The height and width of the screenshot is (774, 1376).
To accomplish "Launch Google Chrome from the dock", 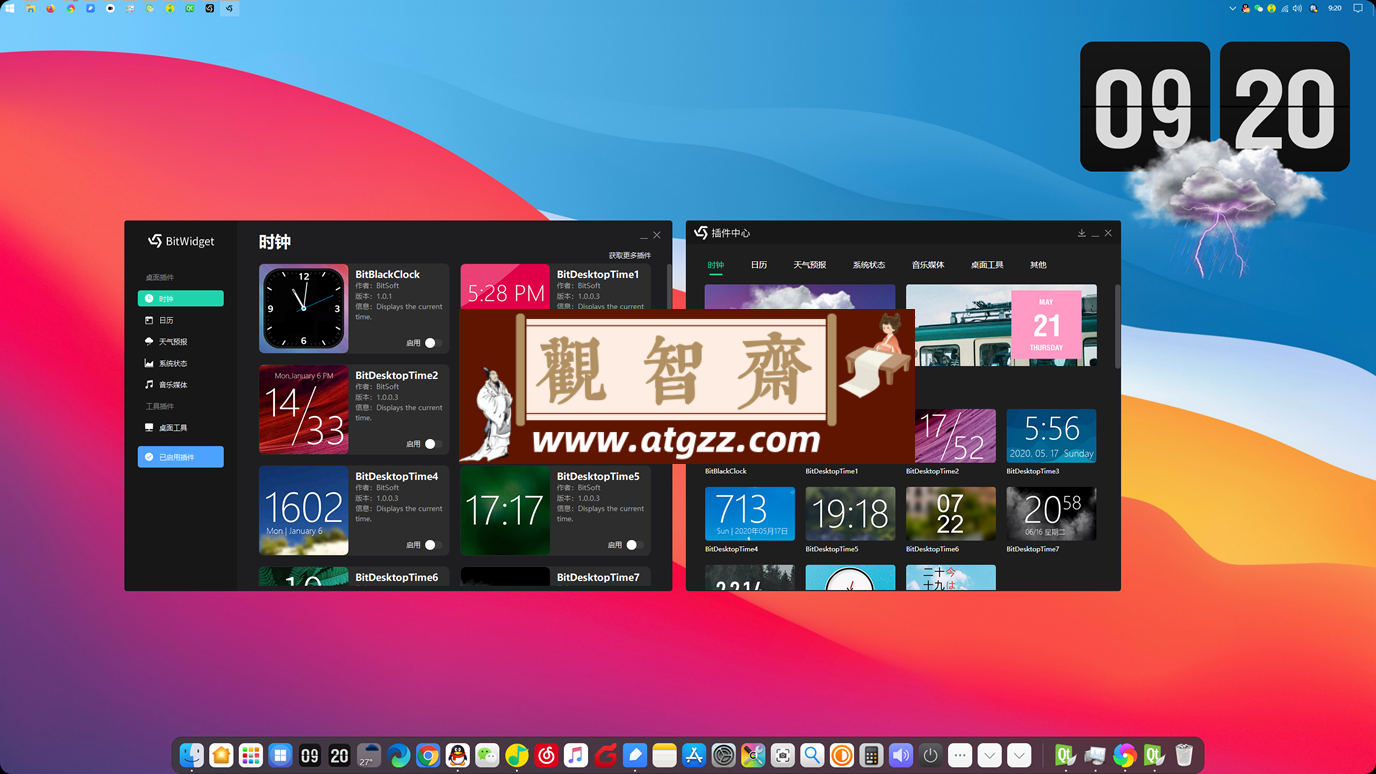I will click(x=428, y=755).
